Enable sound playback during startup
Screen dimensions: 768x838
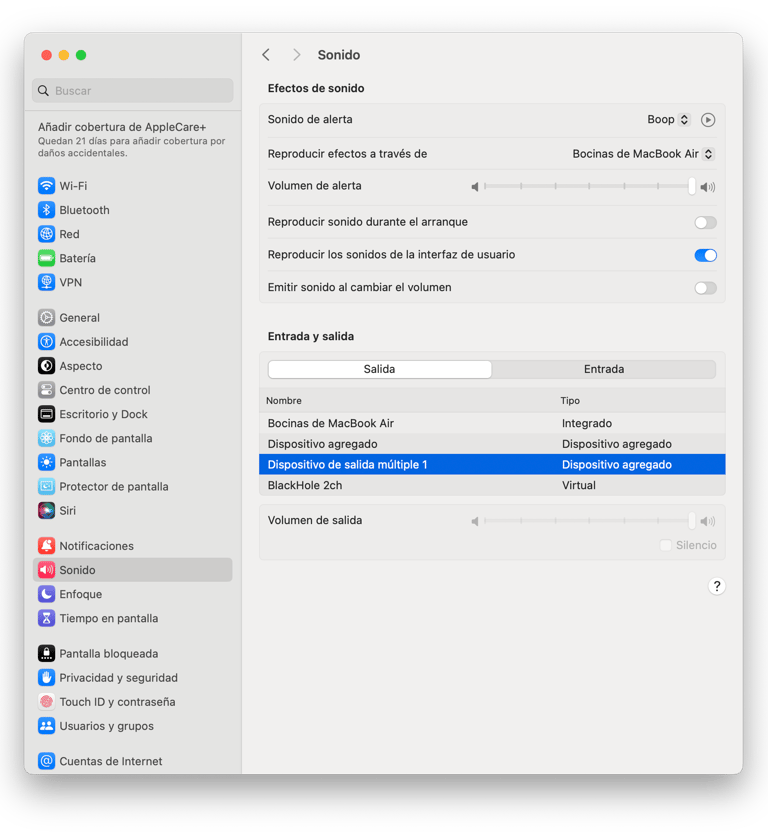(705, 222)
